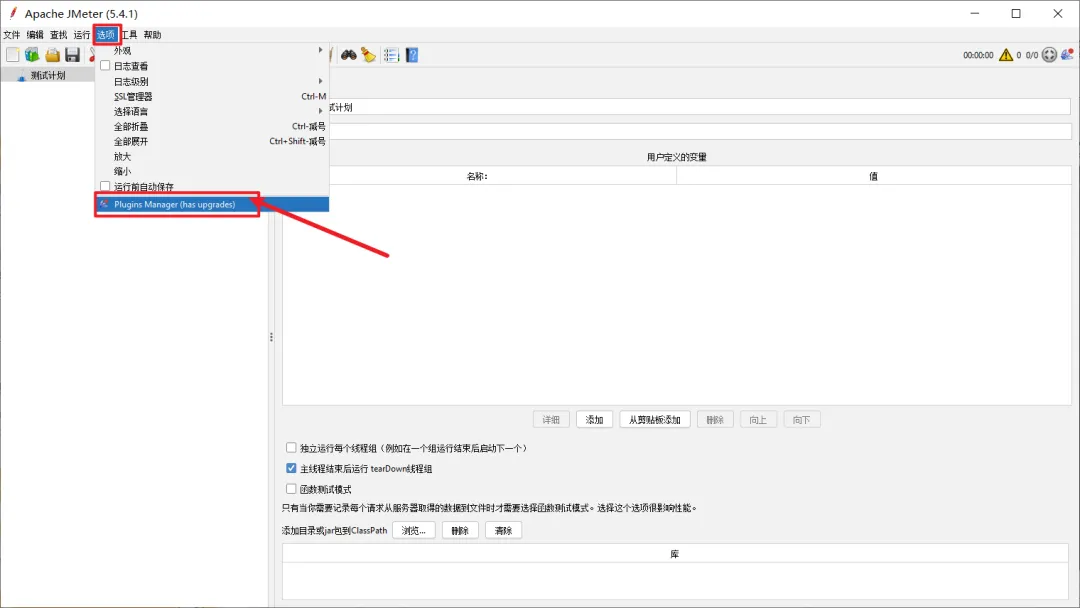
Task: Click the 清除 button
Action: [503, 530]
